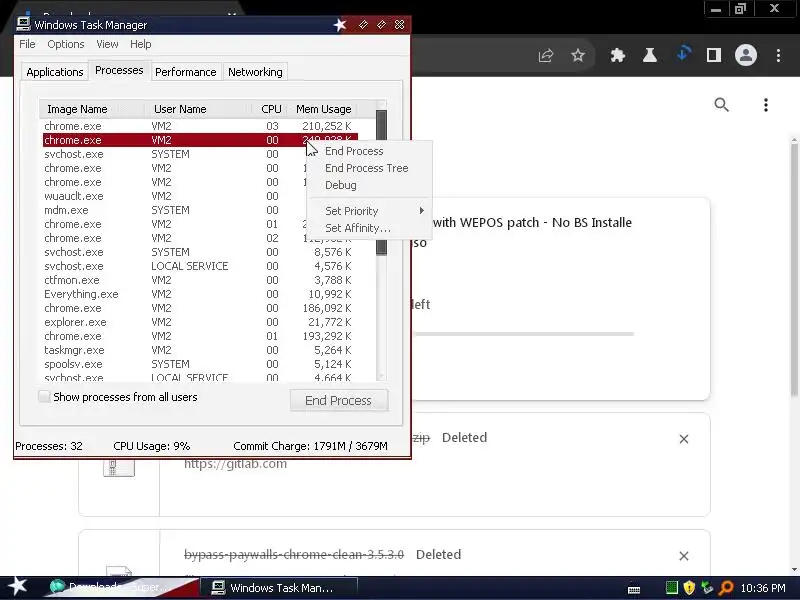Switch to the Applications tab

tap(55, 72)
